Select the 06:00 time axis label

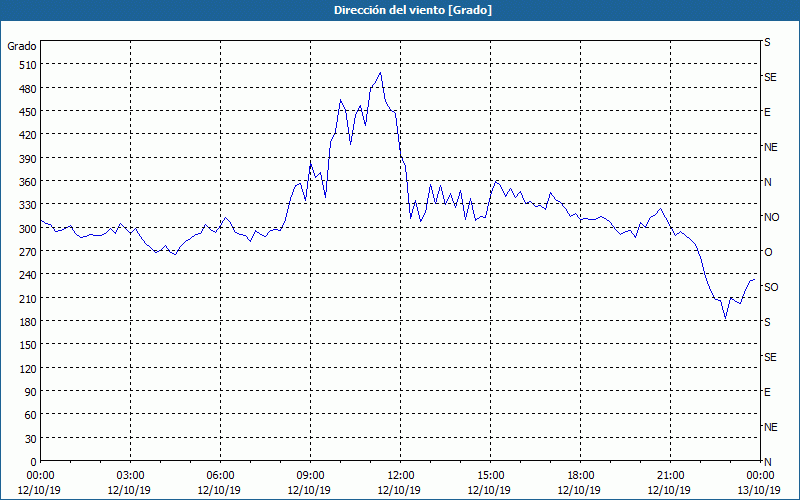220,476
